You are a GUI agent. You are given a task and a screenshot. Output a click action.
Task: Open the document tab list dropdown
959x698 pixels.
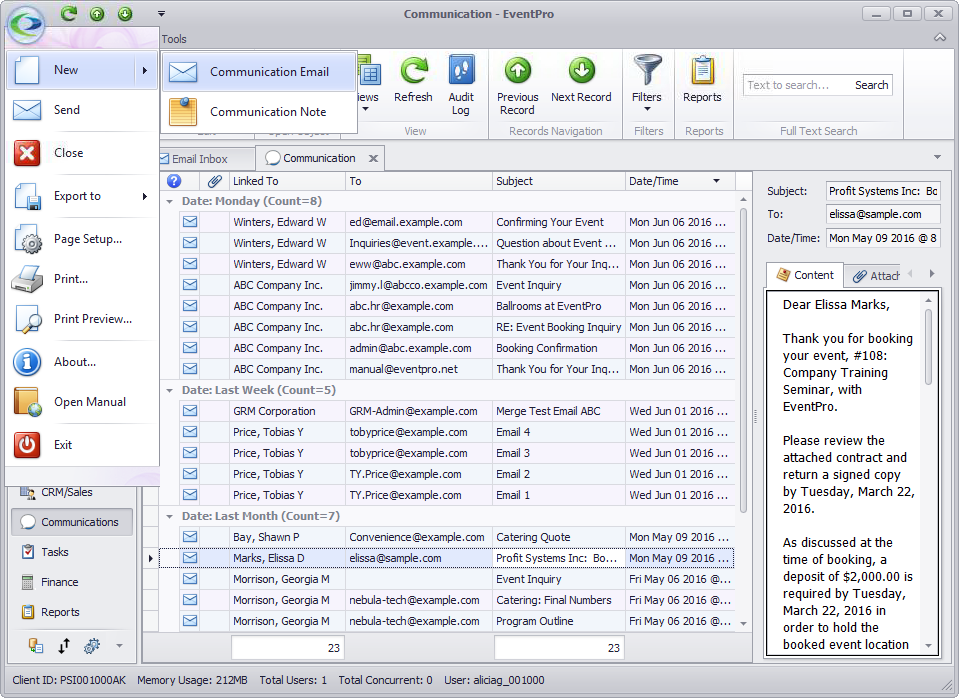937,157
